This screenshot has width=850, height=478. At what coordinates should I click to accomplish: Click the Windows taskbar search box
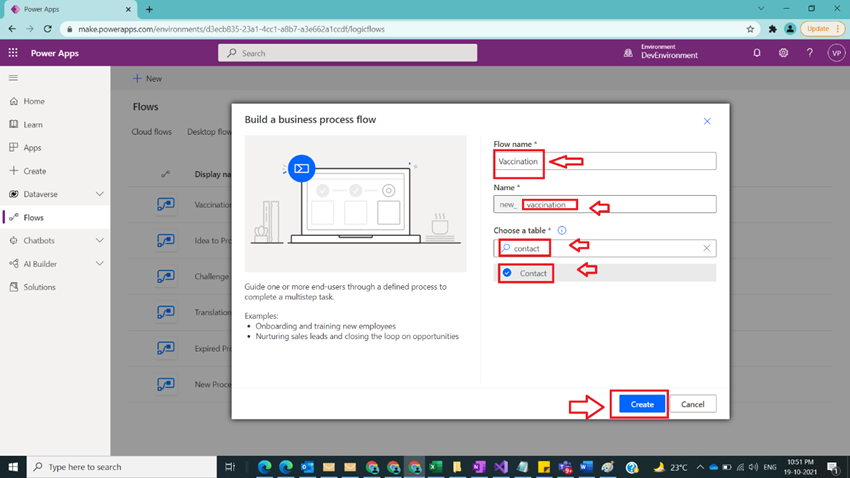click(x=121, y=467)
